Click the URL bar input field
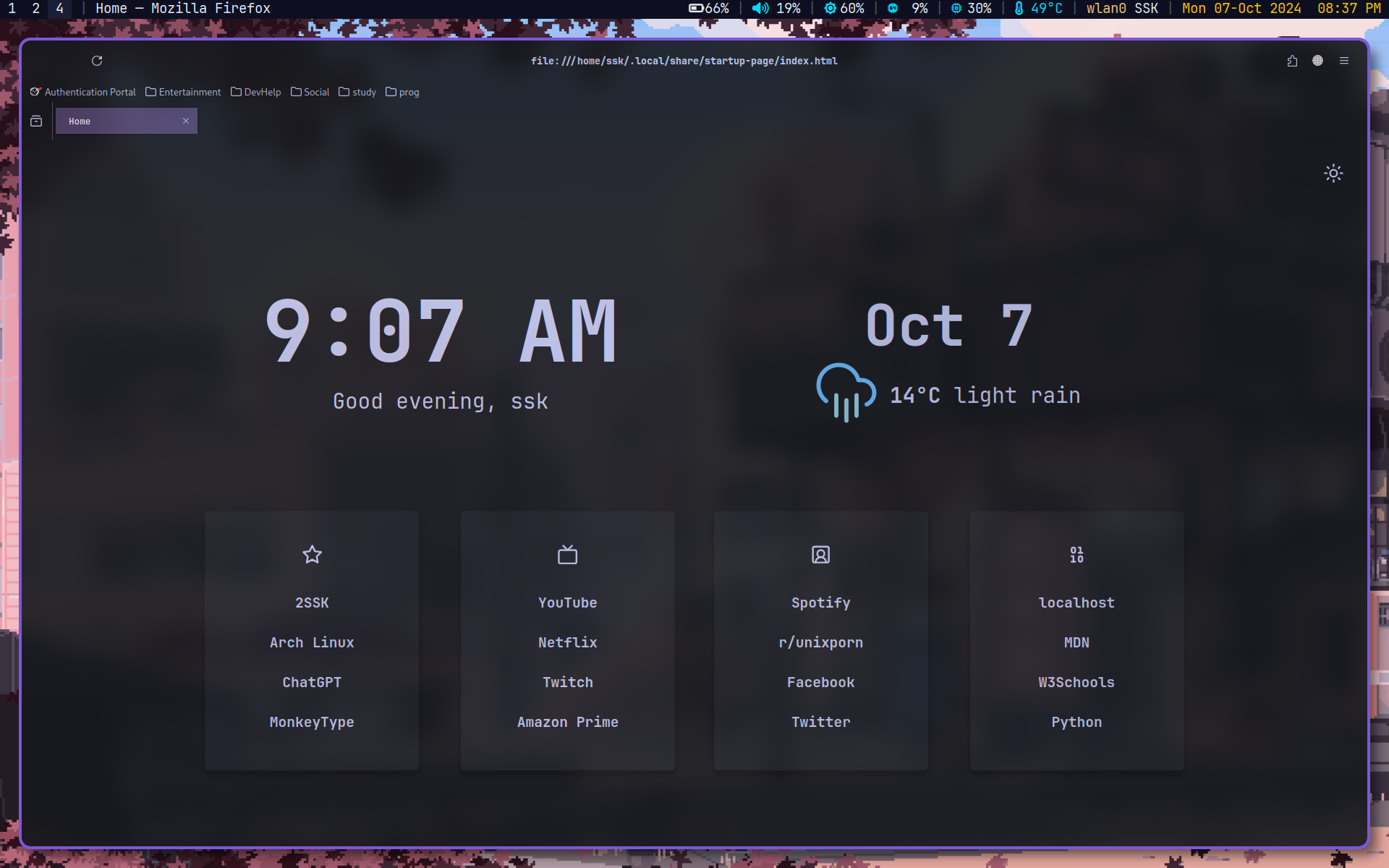 coord(684,61)
